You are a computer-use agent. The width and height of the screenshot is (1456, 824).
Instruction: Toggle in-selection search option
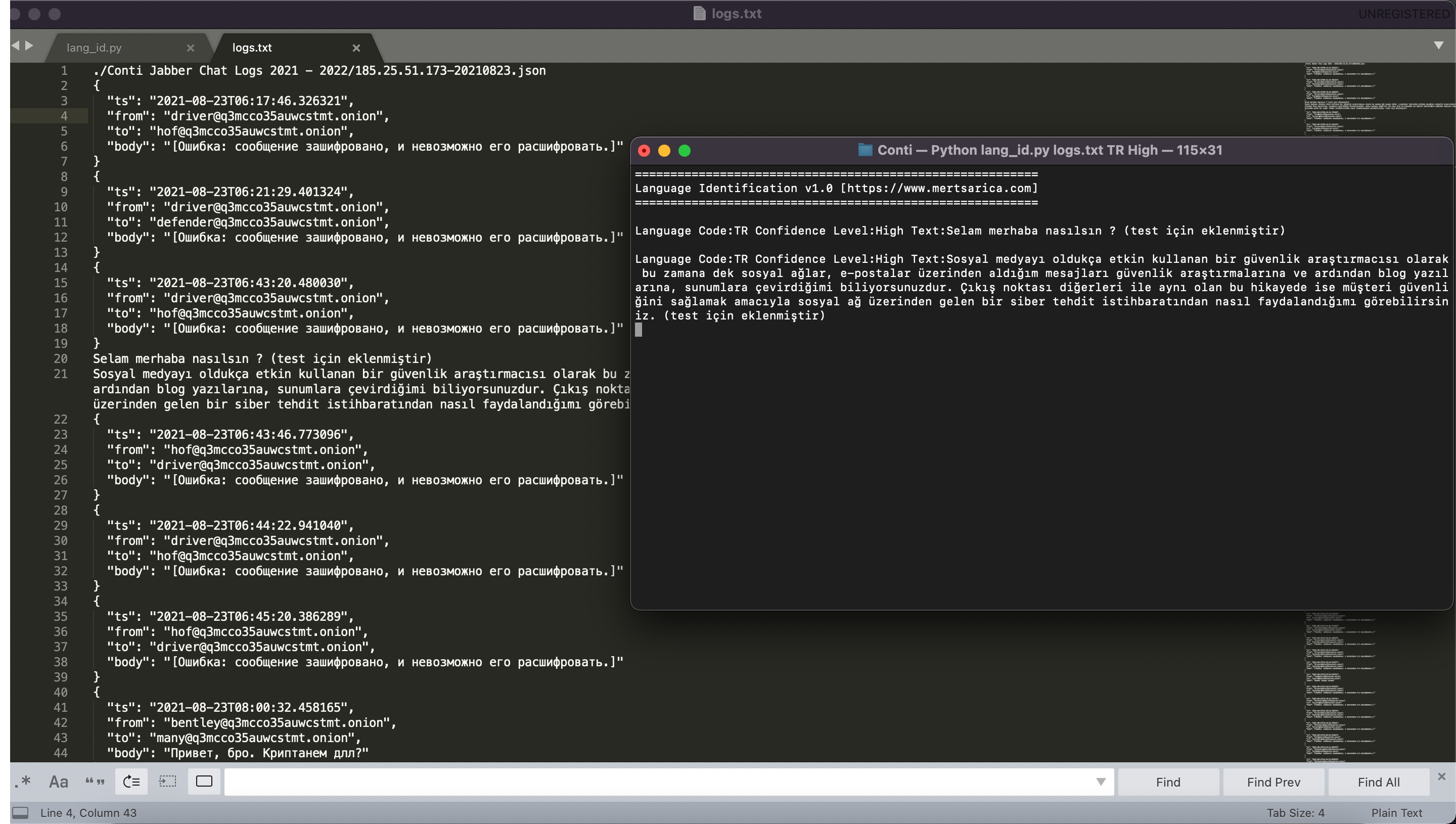[167, 782]
